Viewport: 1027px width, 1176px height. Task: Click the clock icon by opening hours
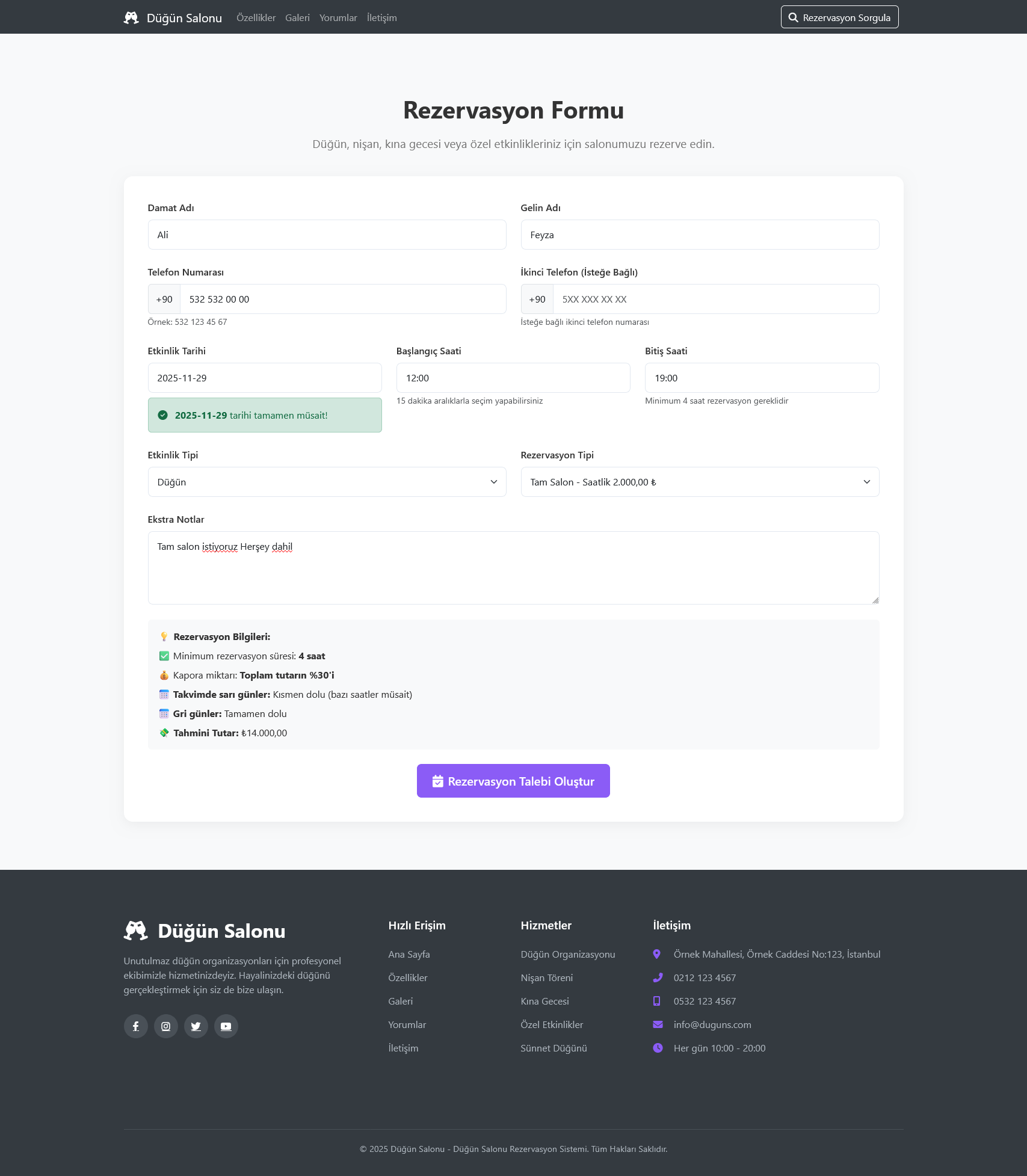[x=658, y=1048]
